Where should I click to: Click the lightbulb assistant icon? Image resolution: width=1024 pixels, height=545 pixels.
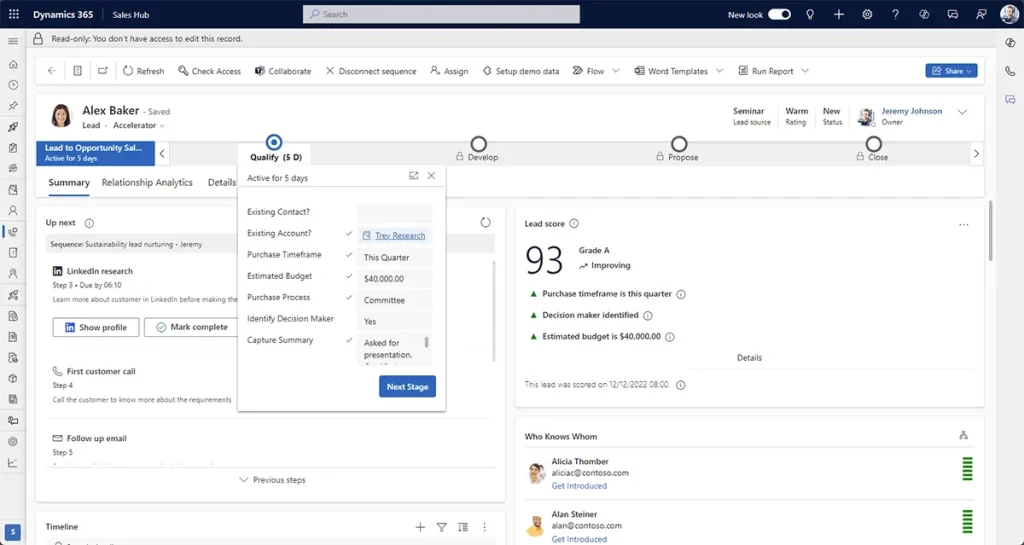pyautogui.click(x=810, y=14)
